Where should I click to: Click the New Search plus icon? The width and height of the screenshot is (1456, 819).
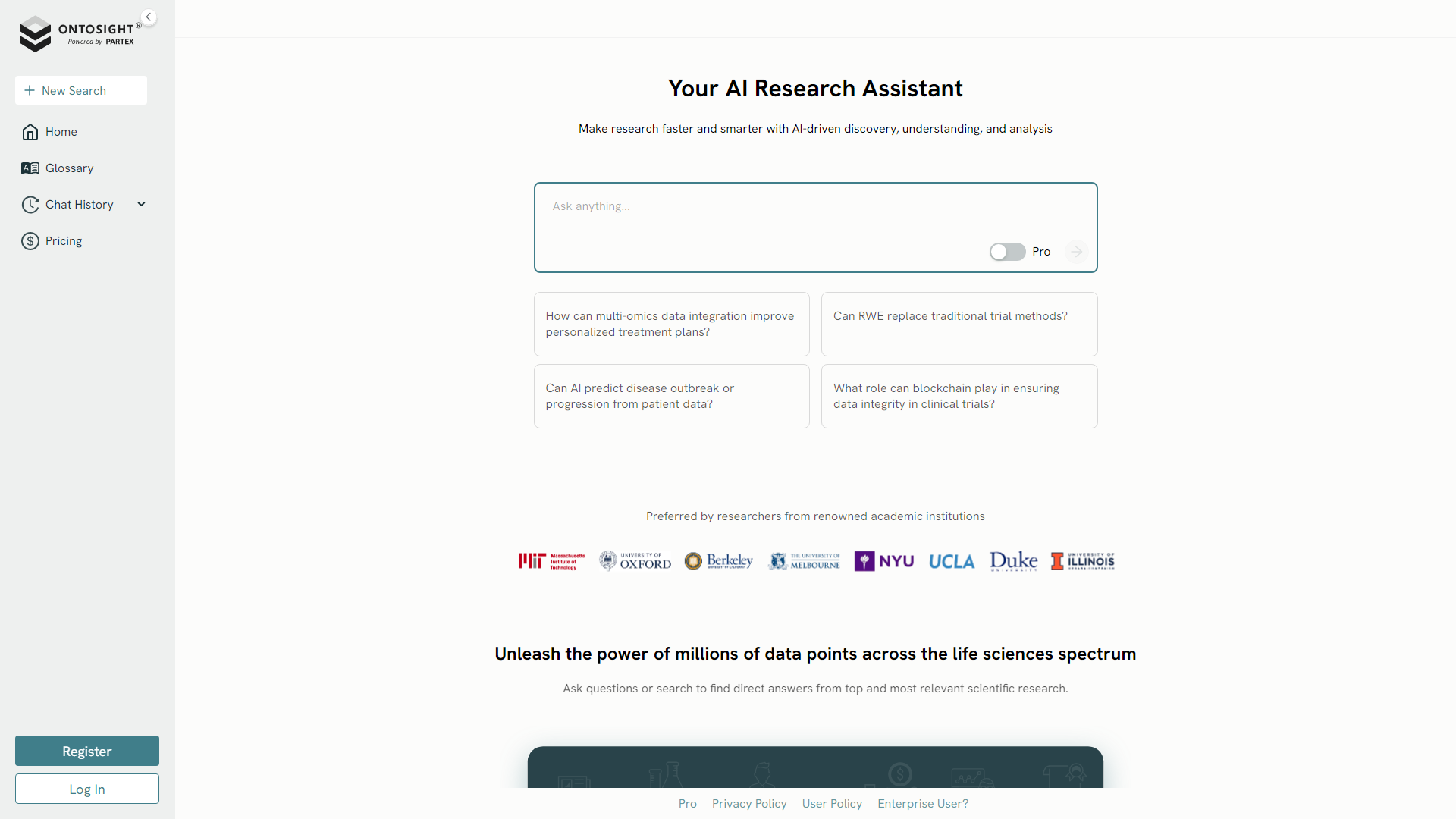coord(29,90)
